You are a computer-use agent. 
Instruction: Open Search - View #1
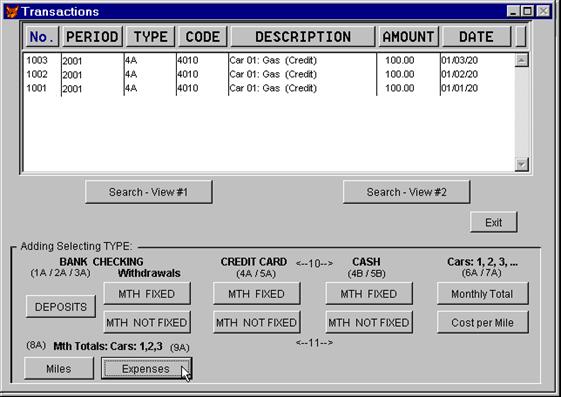click(x=148, y=192)
